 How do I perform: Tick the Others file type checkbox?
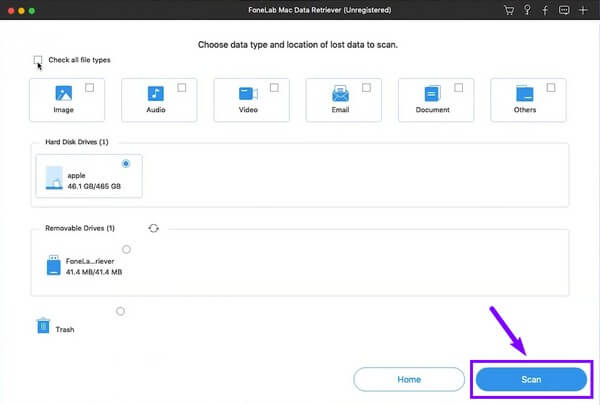[x=551, y=88]
